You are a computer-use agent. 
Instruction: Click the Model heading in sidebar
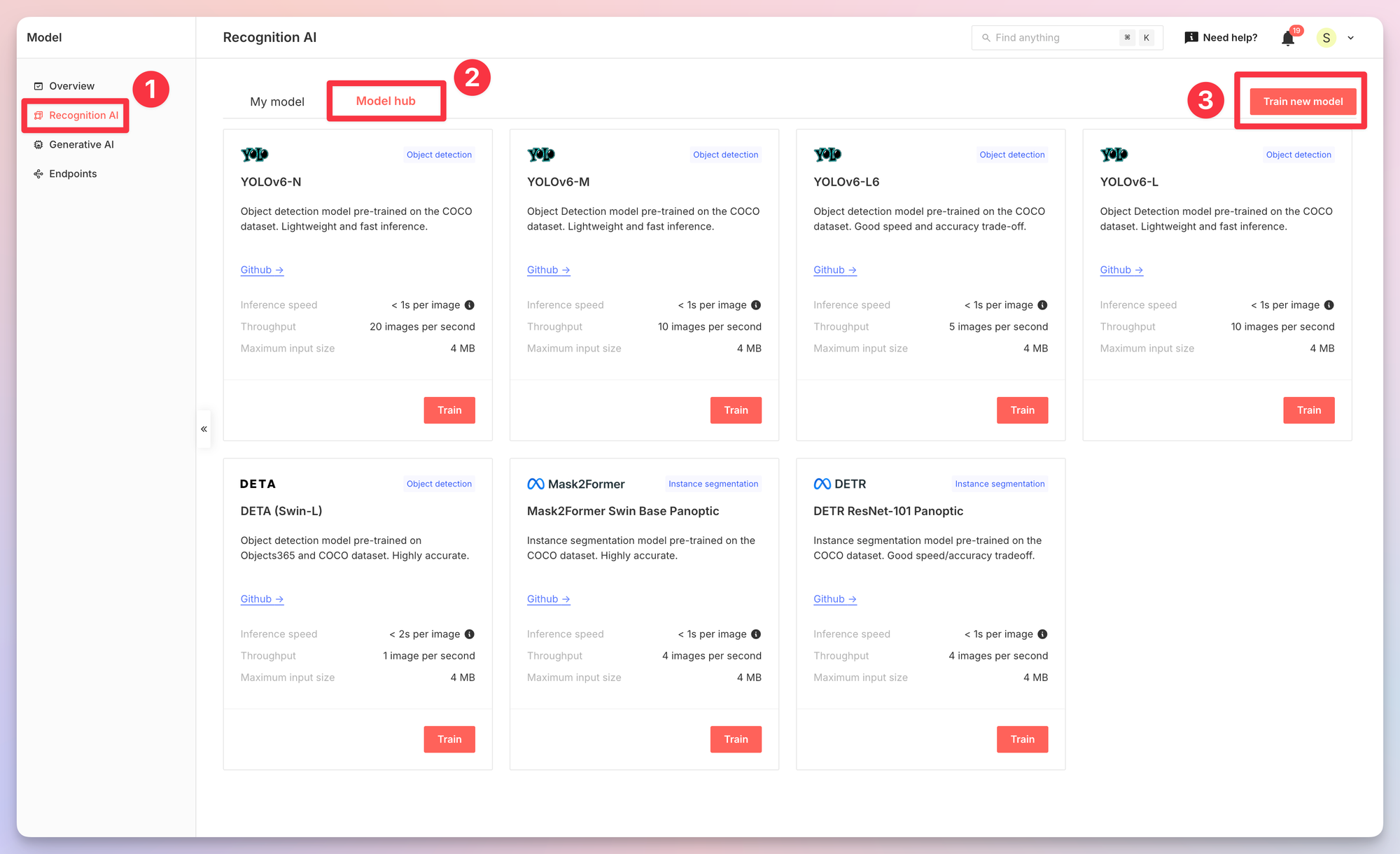coord(44,38)
